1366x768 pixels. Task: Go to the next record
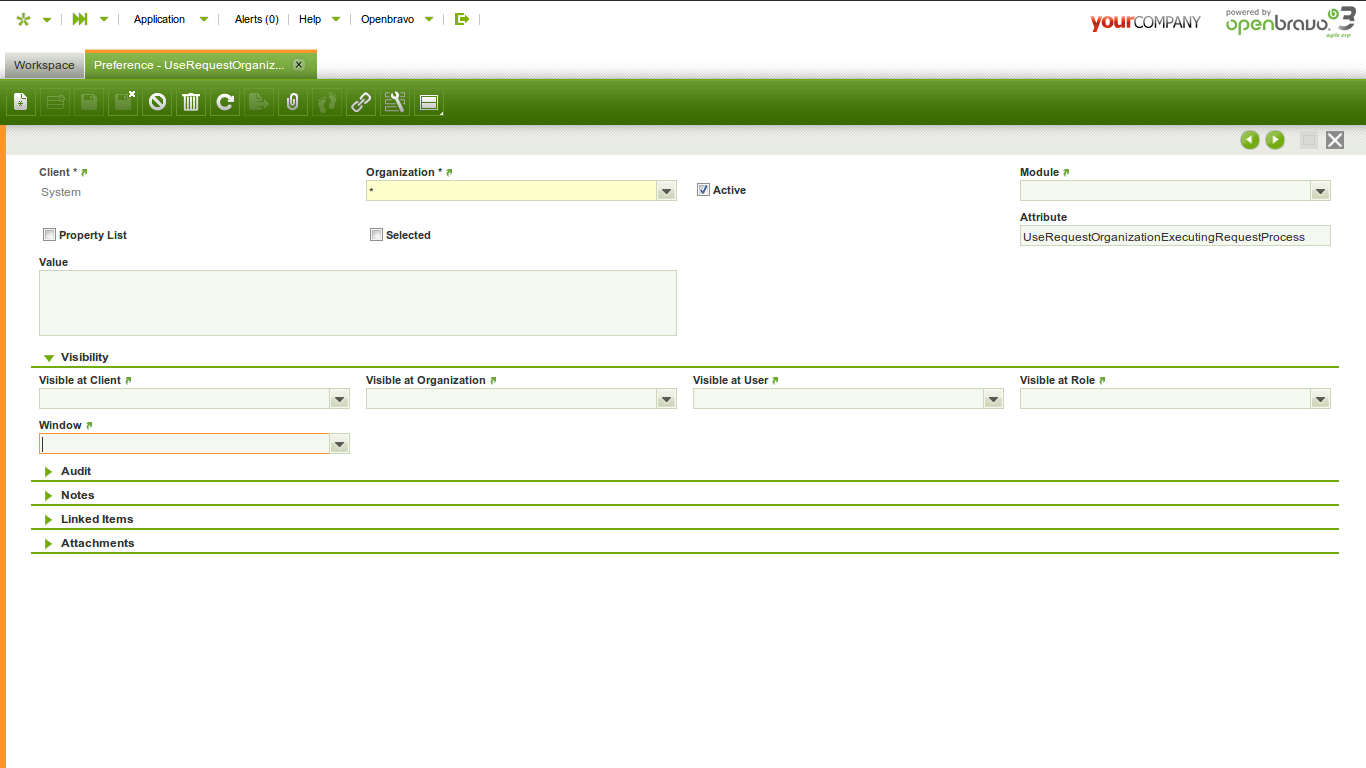point(1275,140)
